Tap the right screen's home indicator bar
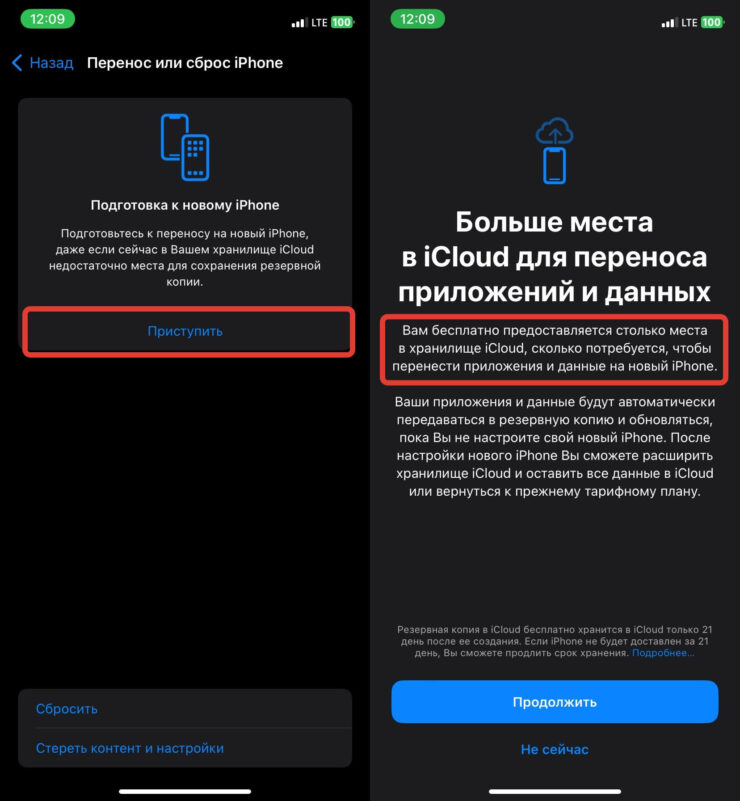This screenshot has height=801, width=740. pyautogui.click(x=555, y=791)
